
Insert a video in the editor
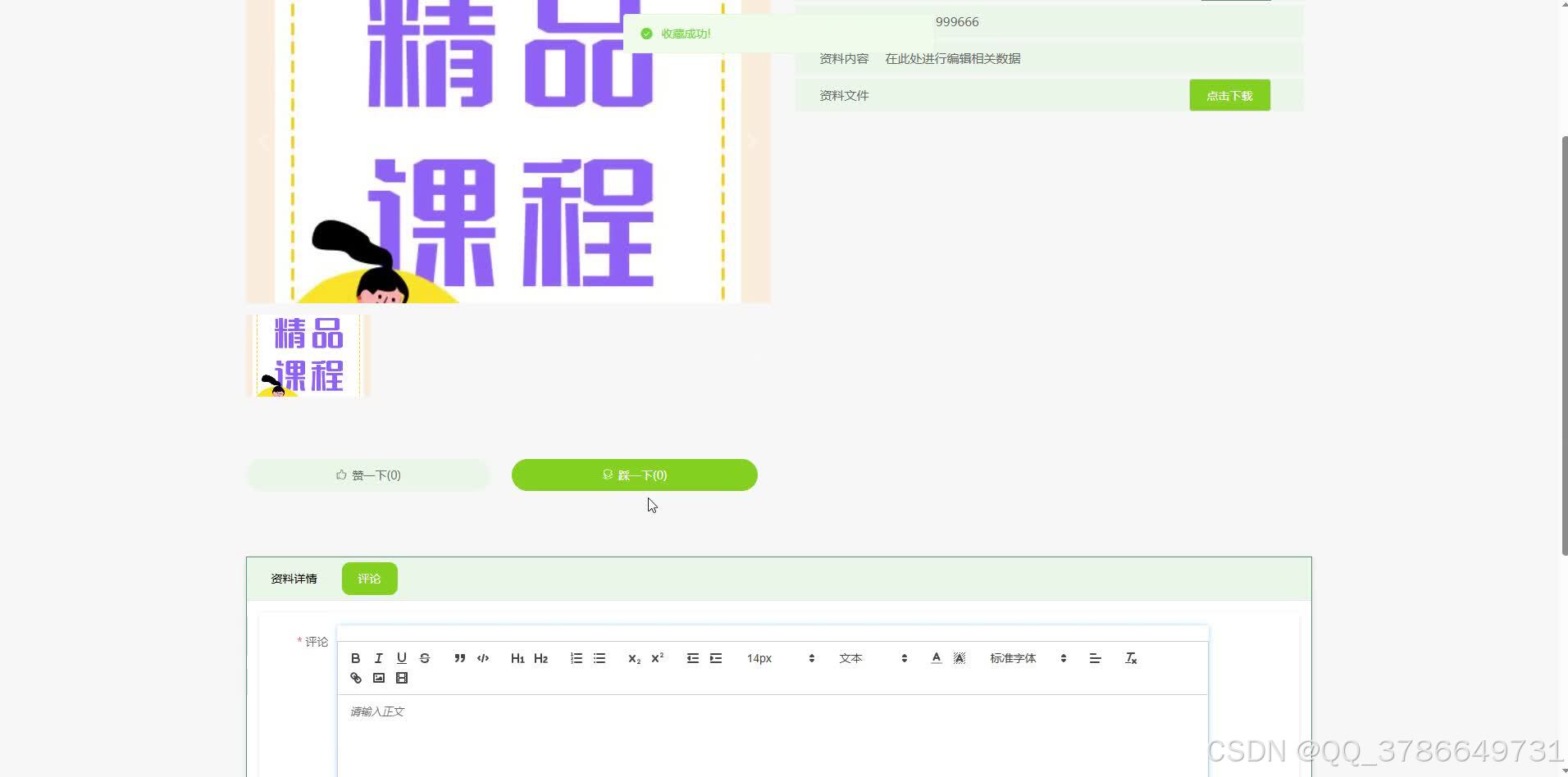401,678
